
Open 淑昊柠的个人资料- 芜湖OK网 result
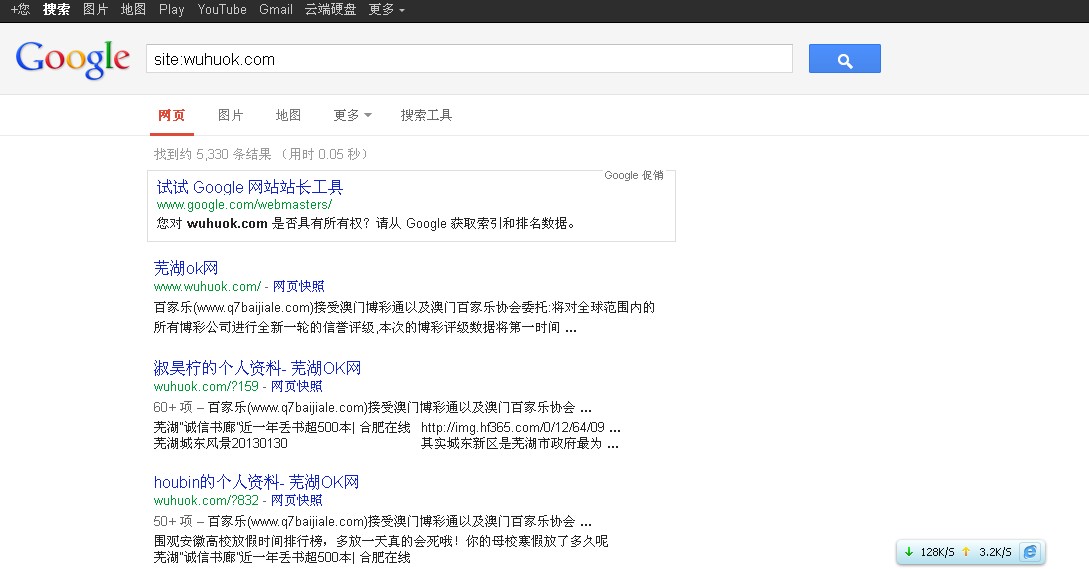(x=258, y=368)
